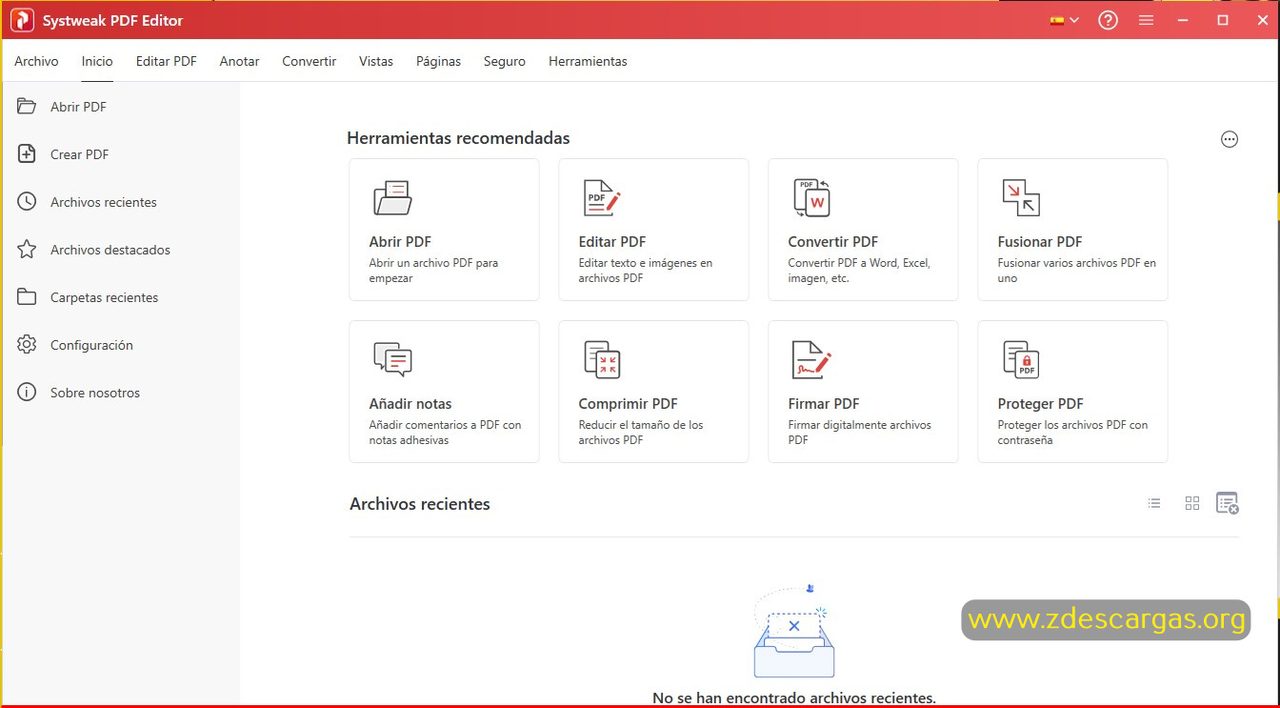Open Carpetas recientes in sidebar
This screenshot has height=708, width=1280.
click(x=104, y=298)
